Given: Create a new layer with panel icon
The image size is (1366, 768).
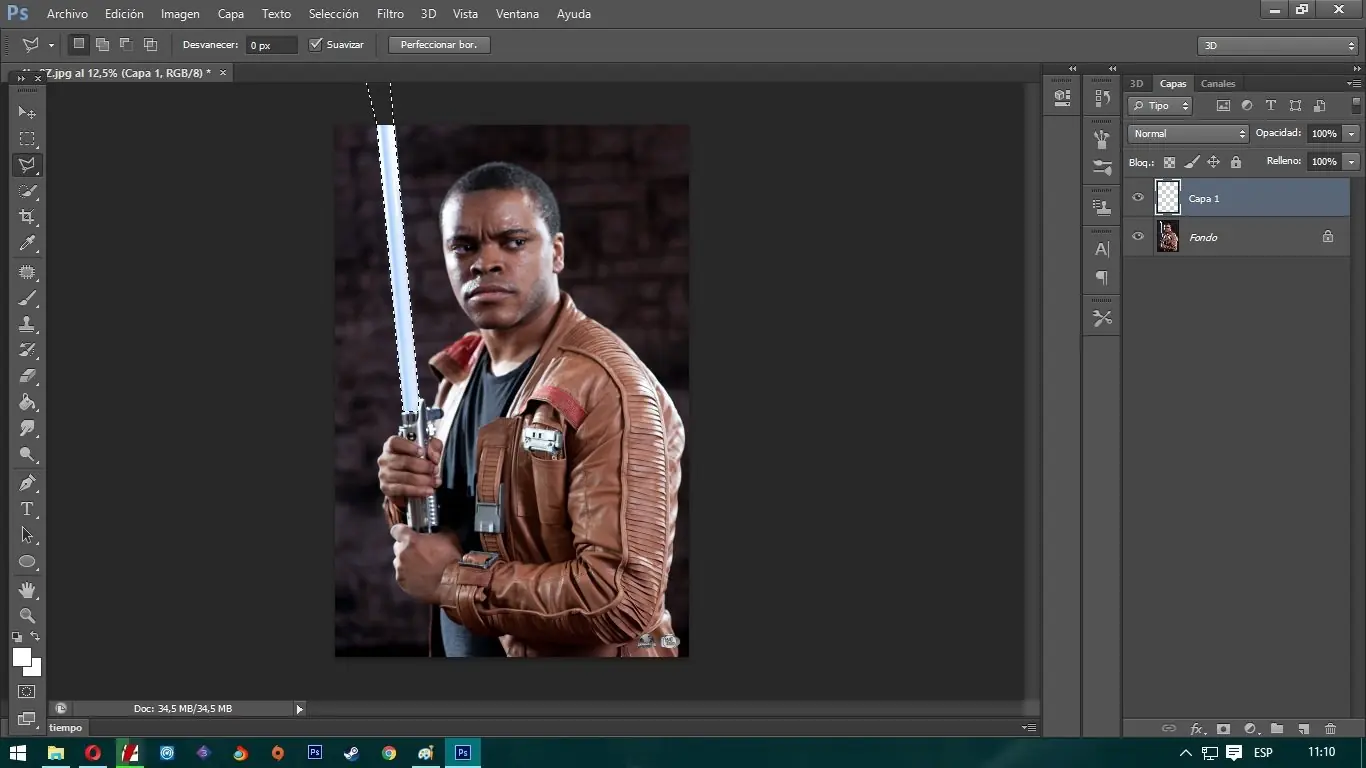Looking at the screenshot, I should coord(1303,729).
